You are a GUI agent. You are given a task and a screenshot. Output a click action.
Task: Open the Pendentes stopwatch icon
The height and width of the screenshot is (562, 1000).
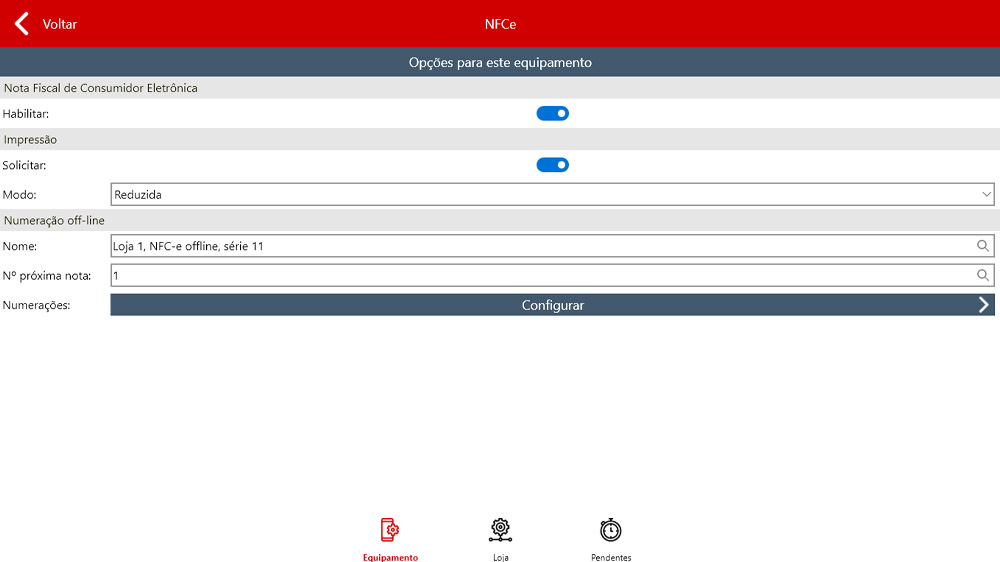pyautogui.click(x=610, y=530)
